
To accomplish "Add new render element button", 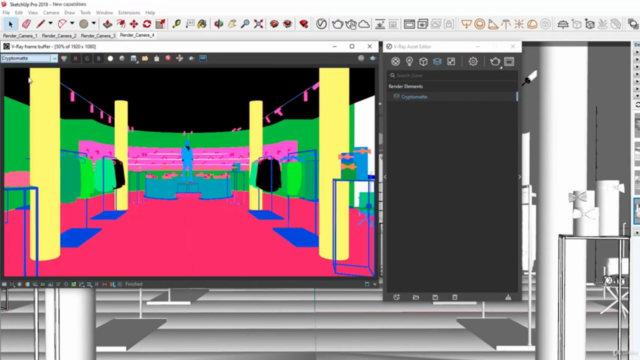I will 396,298.
